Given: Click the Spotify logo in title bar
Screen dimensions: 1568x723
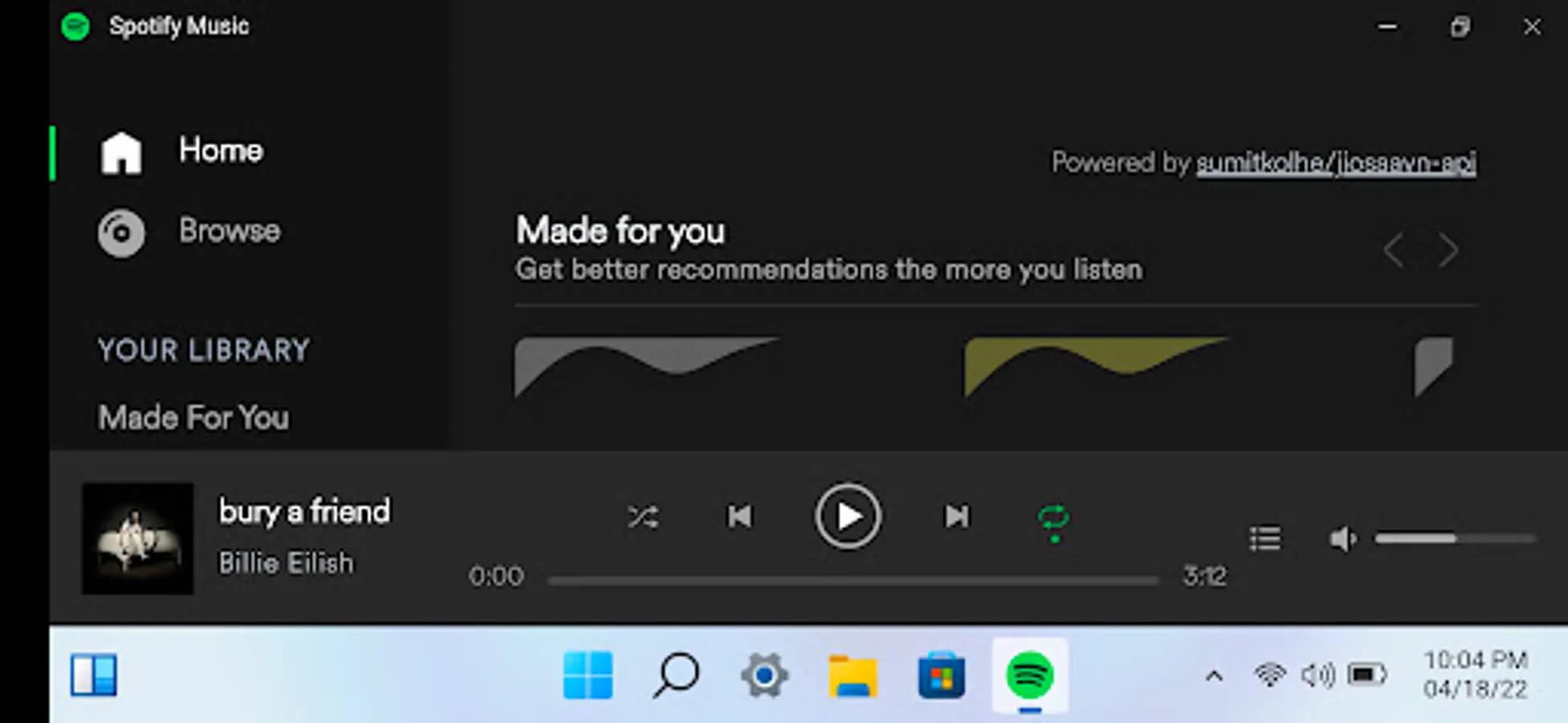Looking at the screenshot, I should [75, 27].
